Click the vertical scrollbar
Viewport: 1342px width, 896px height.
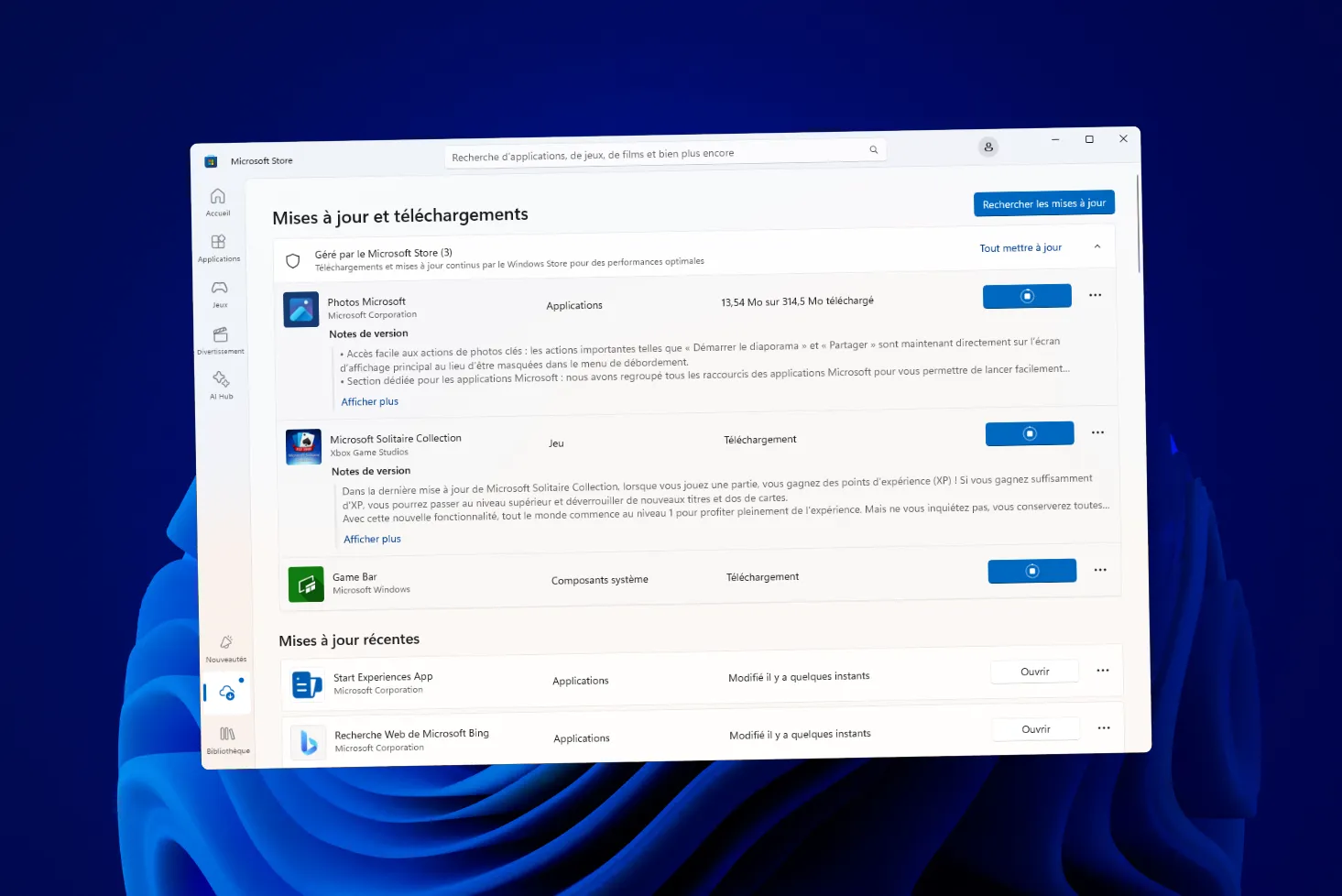coord(1139,224)
